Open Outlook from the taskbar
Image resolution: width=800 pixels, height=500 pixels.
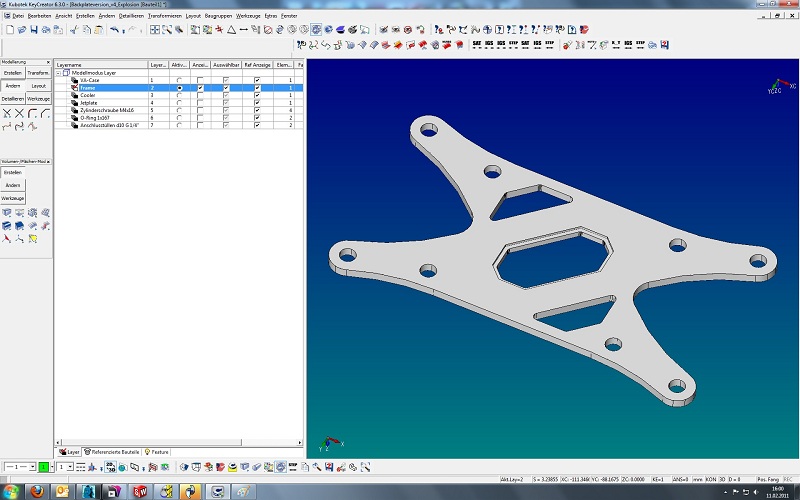tap(62, 491)
